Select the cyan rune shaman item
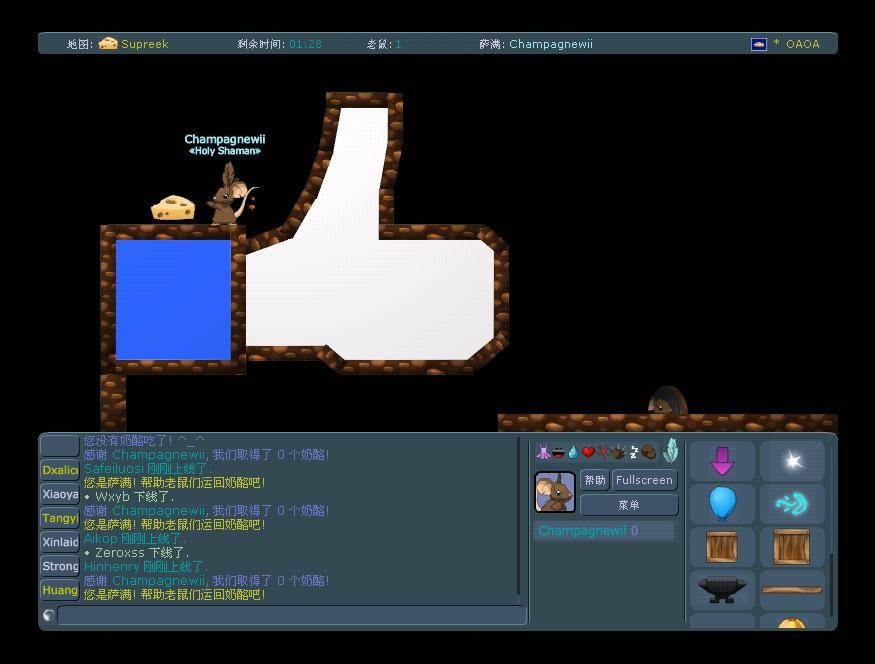 pyautogui.click(x=792, y=503)
